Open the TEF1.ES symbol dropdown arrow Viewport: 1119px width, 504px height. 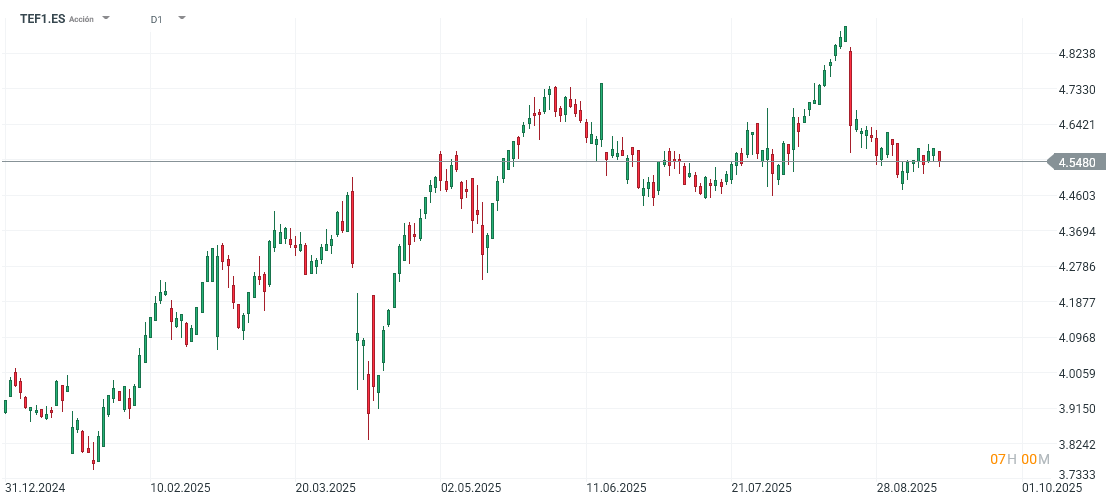[x=107, y=19]
